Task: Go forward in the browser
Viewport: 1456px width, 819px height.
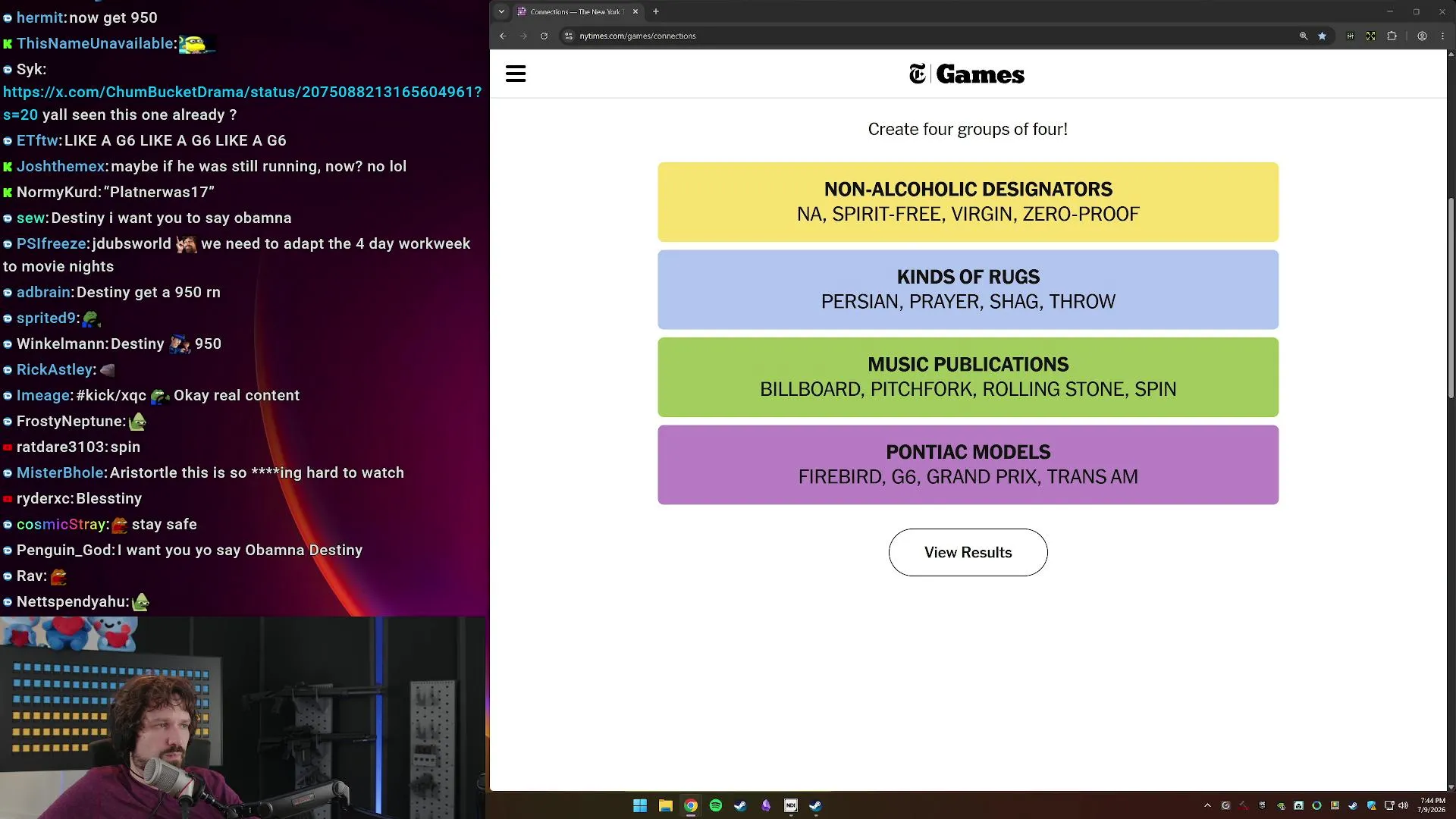Action: (x=523, y=36)
